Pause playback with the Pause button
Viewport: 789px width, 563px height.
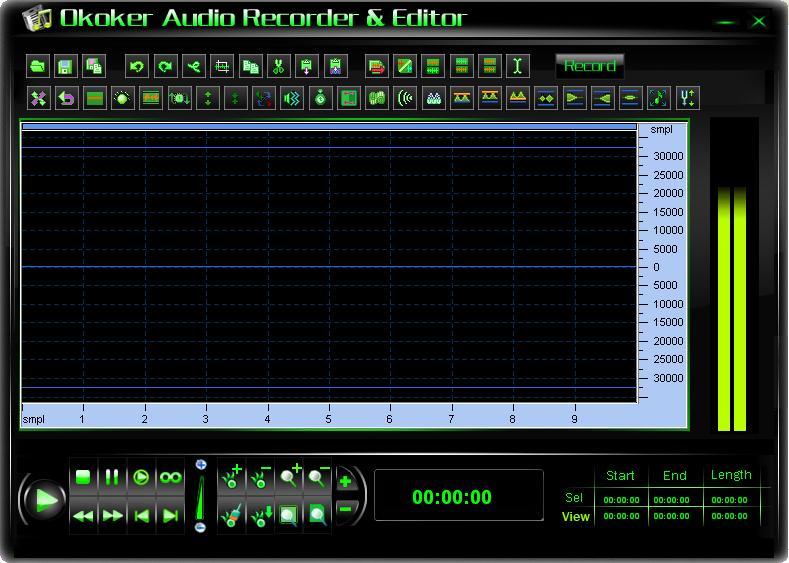[x=112, y=477]
